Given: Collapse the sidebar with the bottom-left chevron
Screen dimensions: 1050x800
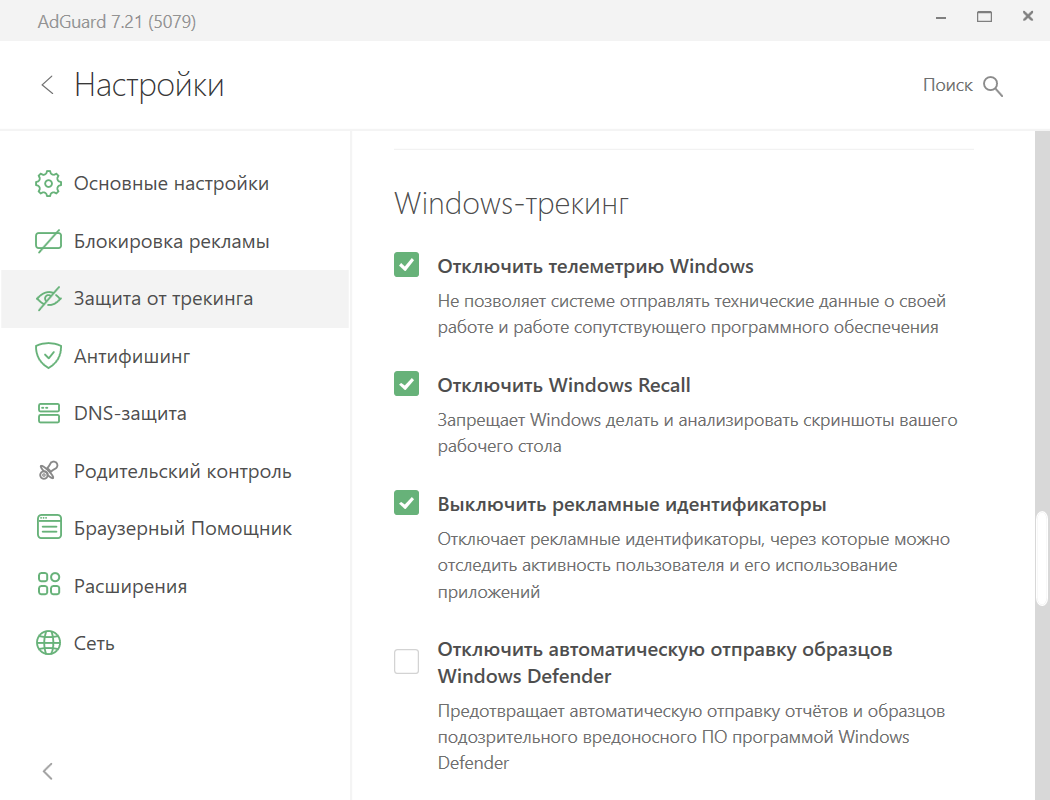Looking at the screenshot, I should (x=47, y=771).
